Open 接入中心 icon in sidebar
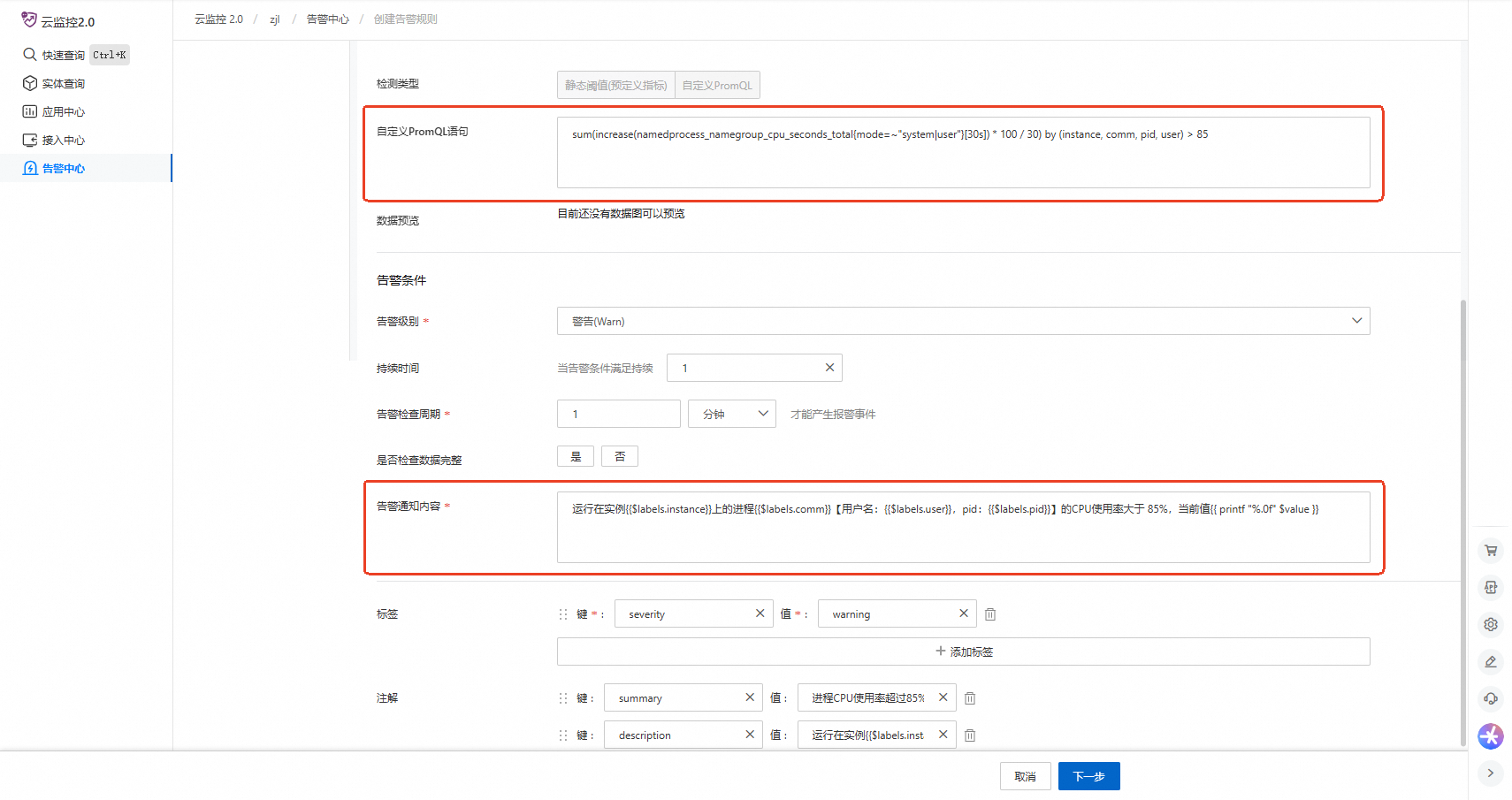 (x=30, y=140)
